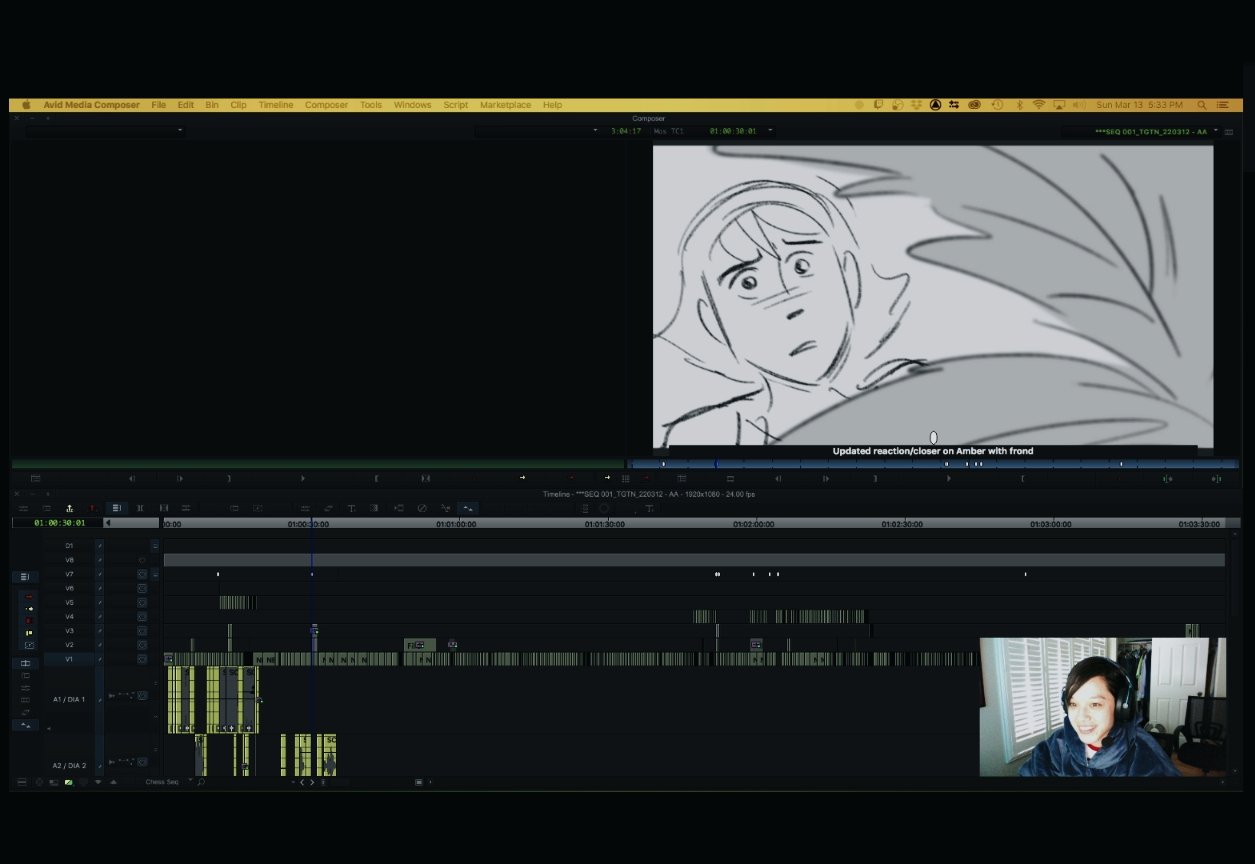The width and height of the screenshot is (1255, 864).
Task: Toggle the V4 track monitor icon
Action: 142,617
